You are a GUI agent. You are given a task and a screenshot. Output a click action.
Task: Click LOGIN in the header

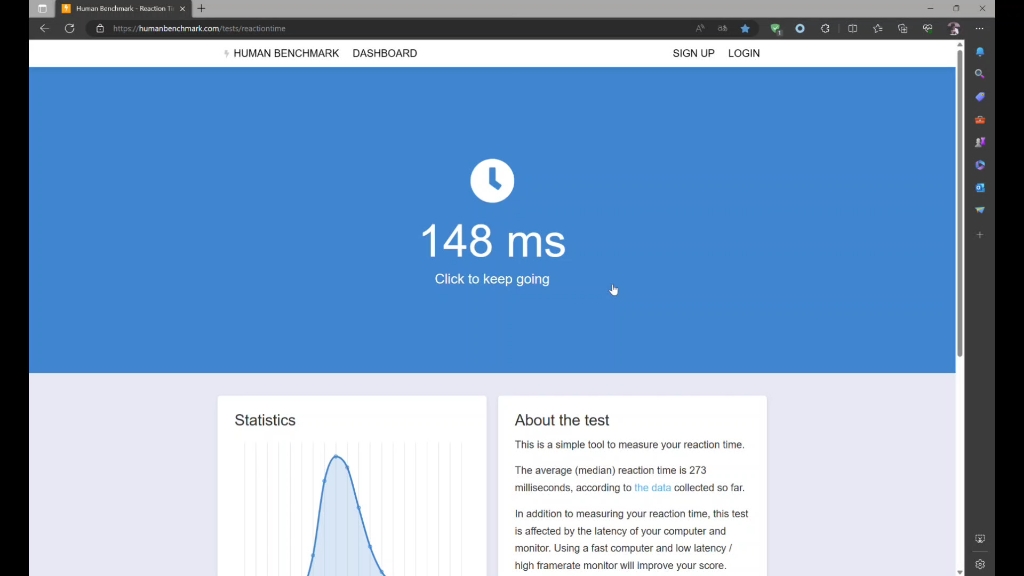[x=744, y=54]
